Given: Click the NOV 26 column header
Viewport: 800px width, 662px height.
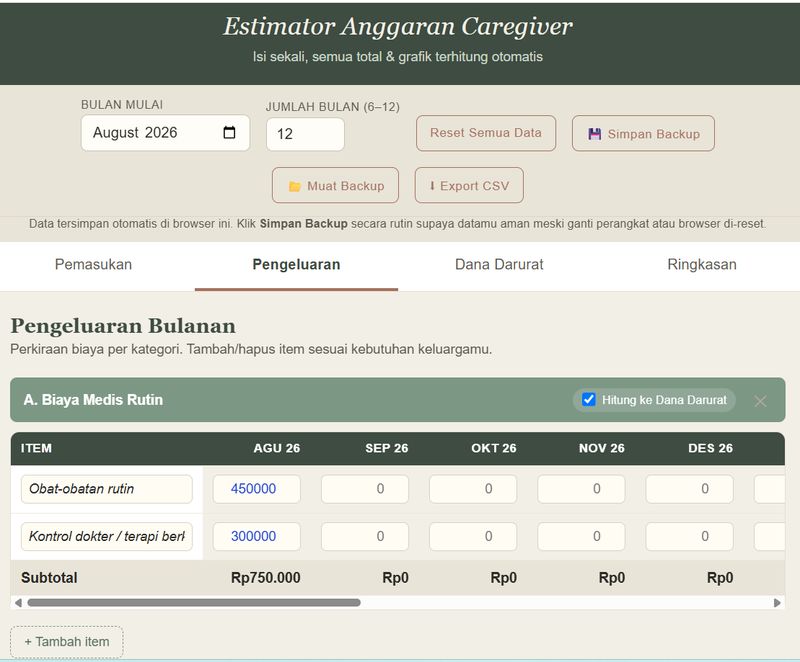Looking at the screenshot, I should pos(602,448).
